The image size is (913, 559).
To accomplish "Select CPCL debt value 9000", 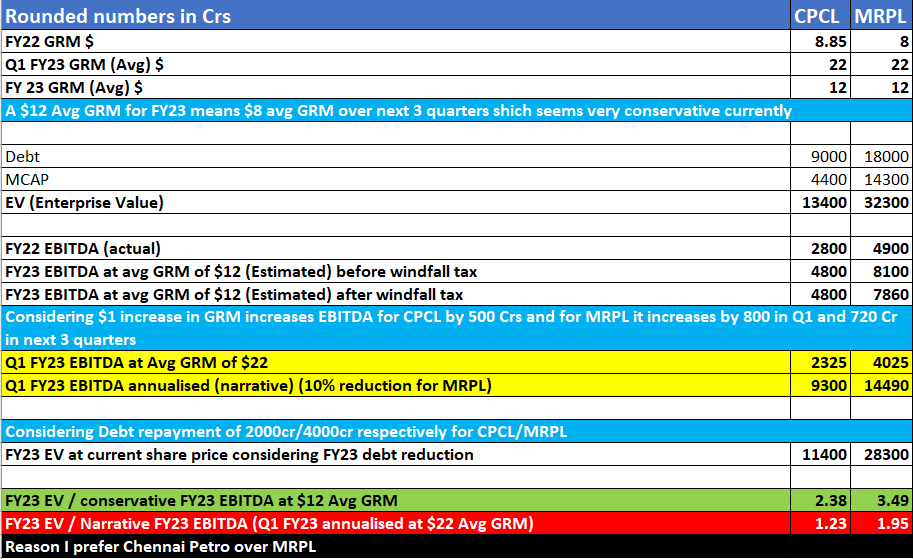I will (x=820, y=156).
